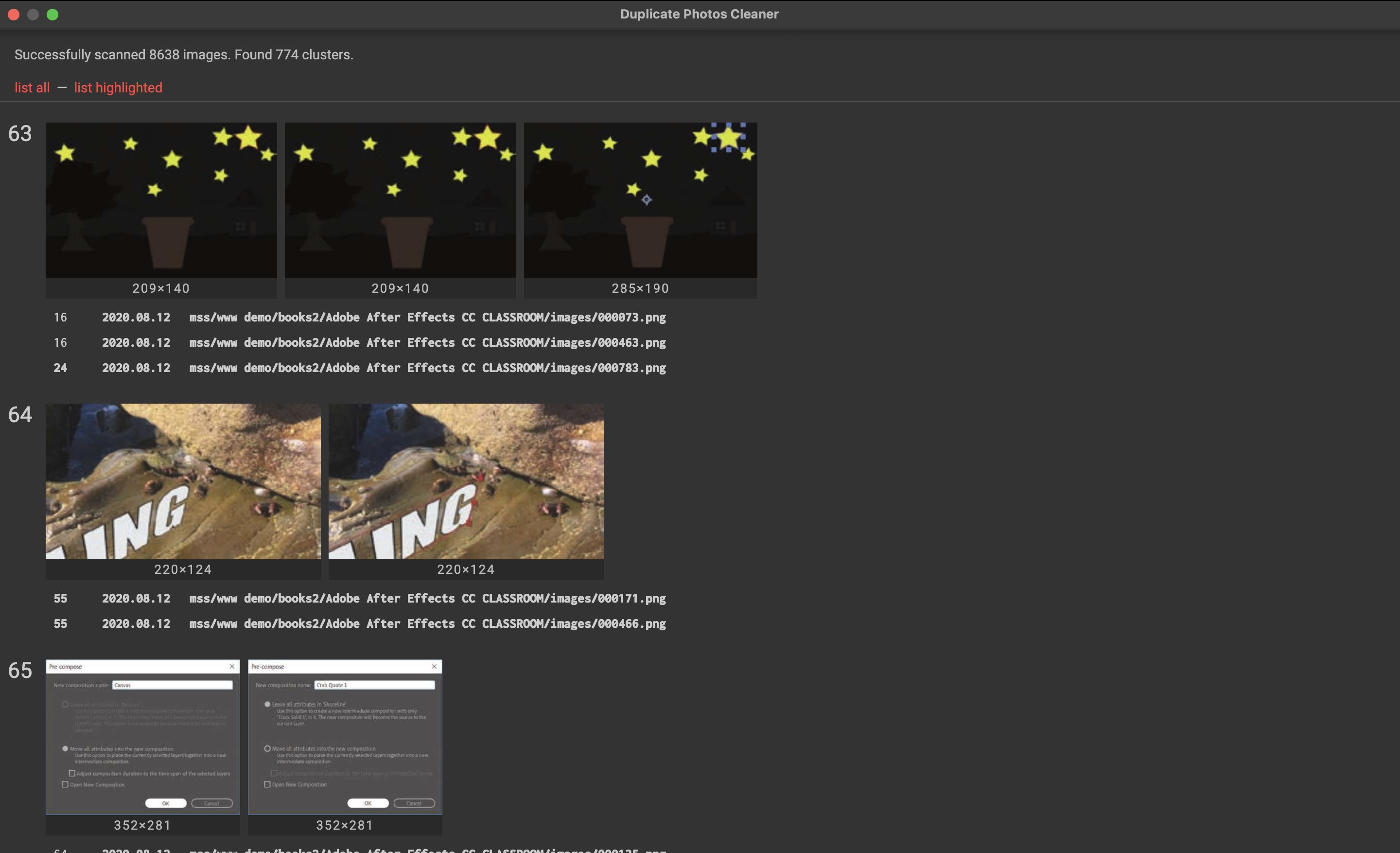
Task: Click the file path 000783.png
Action: click(x=428, y=368)
